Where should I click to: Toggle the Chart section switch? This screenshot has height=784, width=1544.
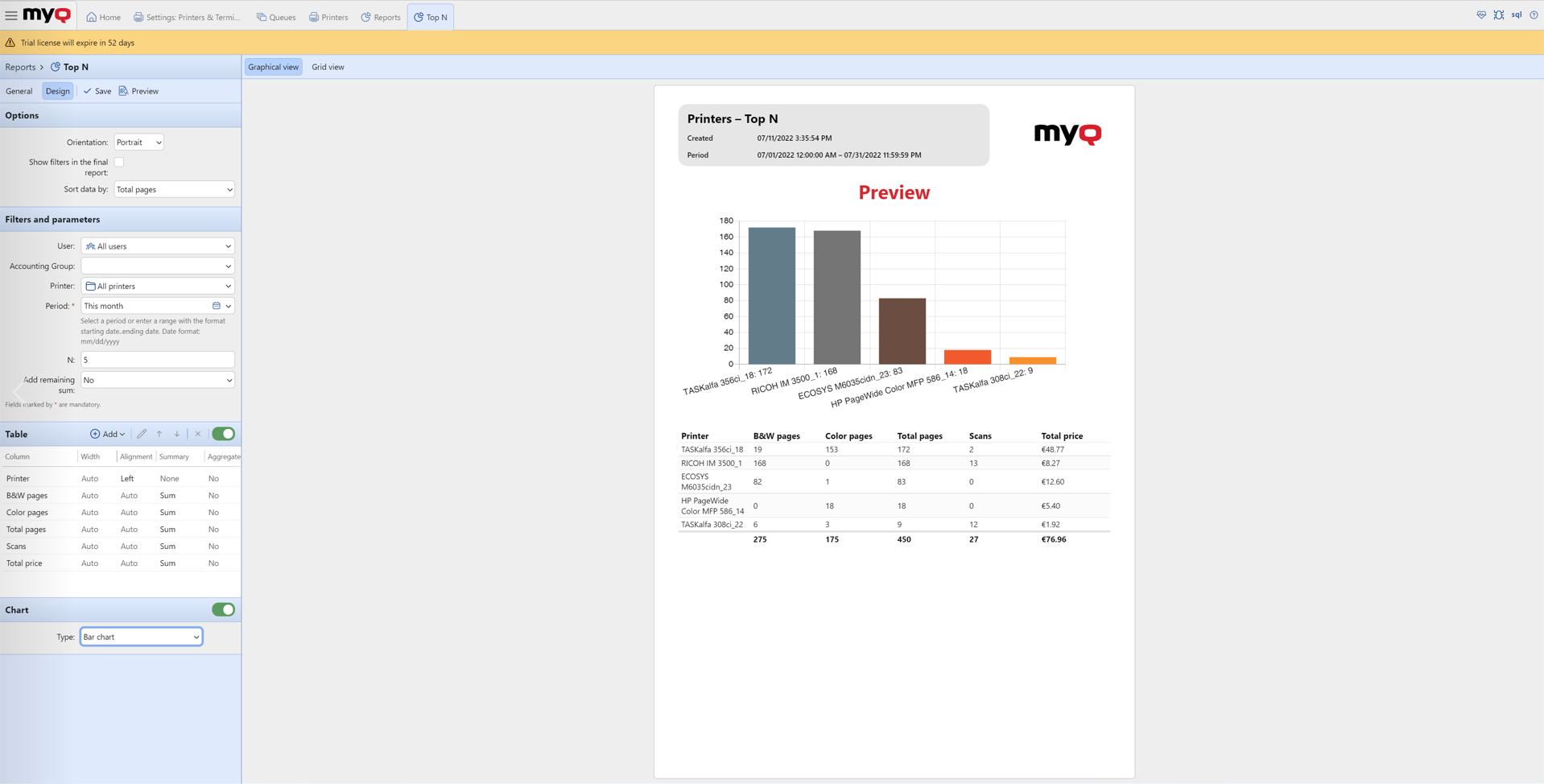[x=224, y=610]
